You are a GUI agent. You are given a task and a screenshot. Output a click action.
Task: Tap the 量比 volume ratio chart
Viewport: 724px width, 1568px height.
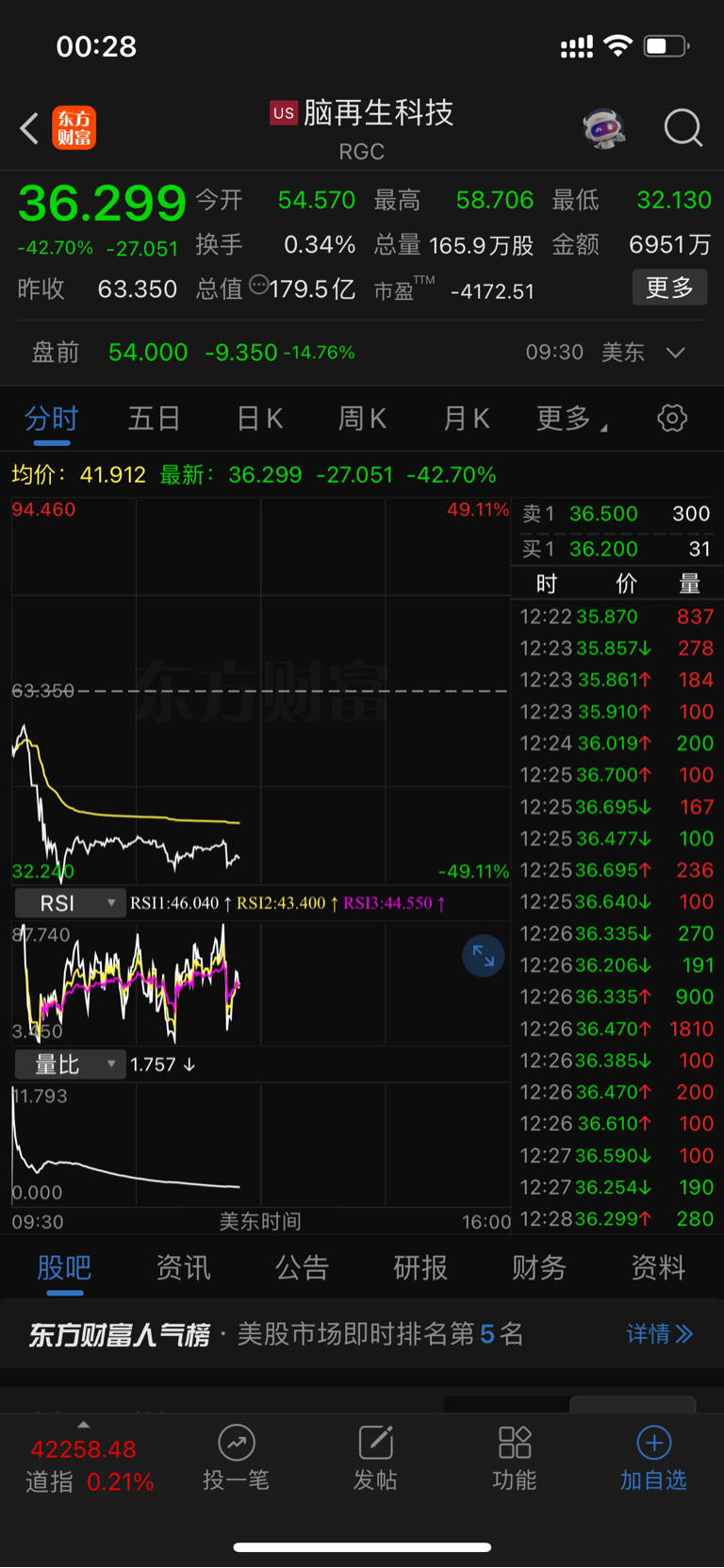tap(260, 1144)
